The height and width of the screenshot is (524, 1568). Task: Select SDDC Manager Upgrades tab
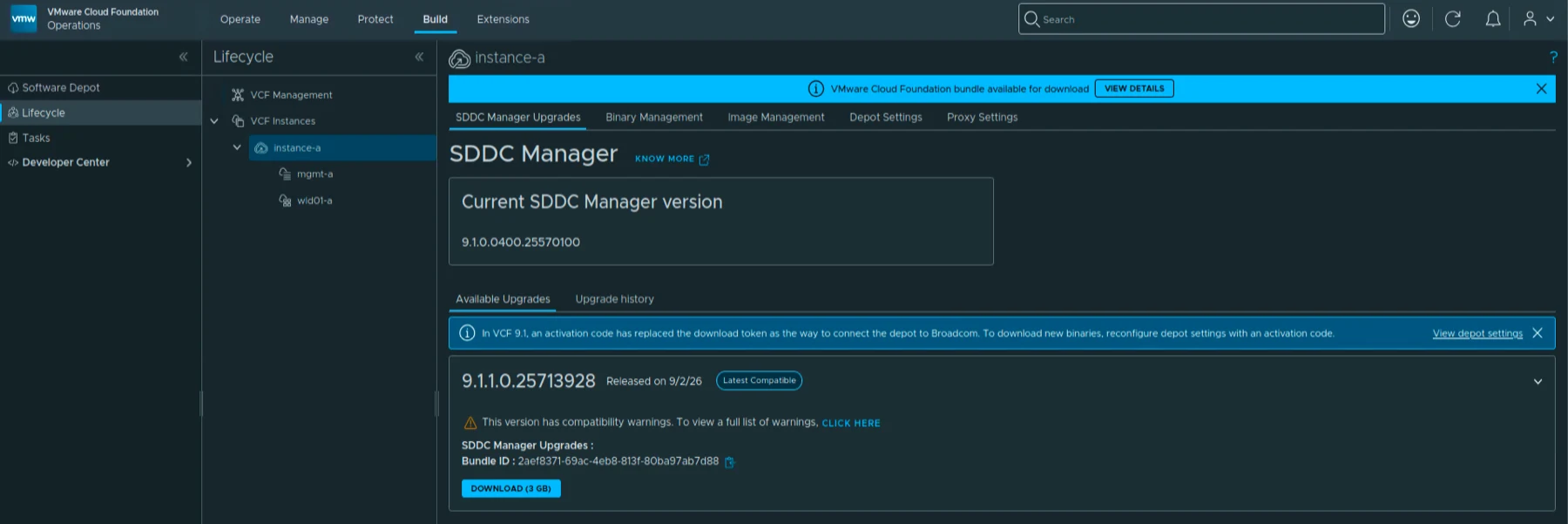point(518,117)
